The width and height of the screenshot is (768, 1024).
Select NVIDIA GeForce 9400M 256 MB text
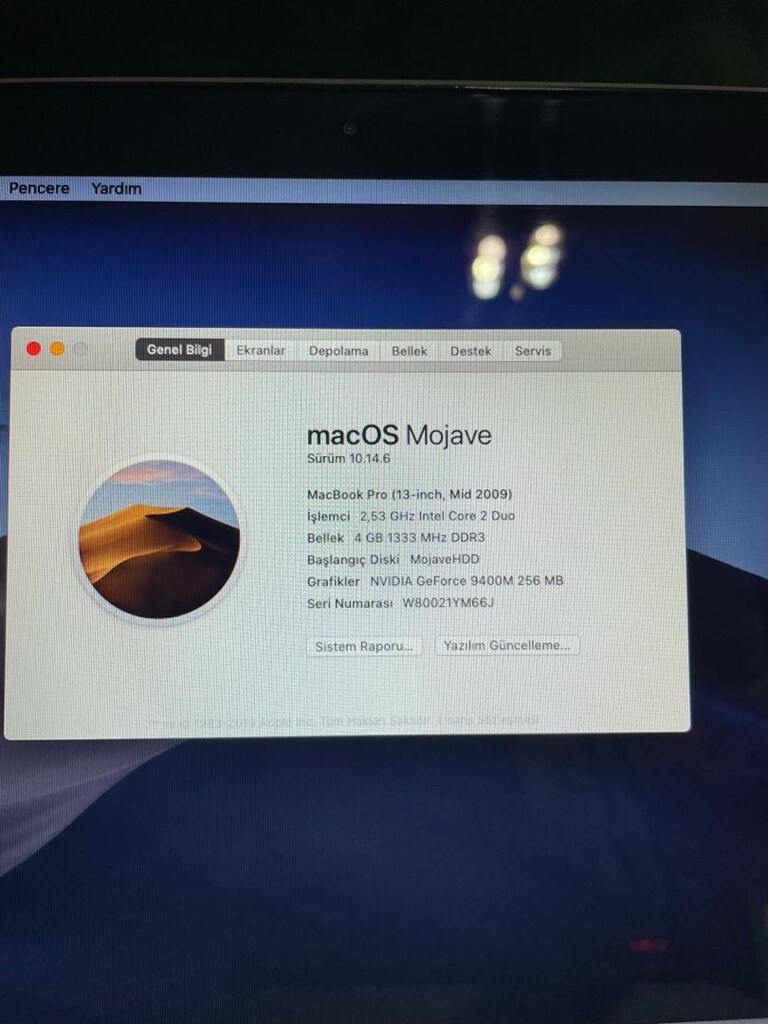click(x=466, y=581)
